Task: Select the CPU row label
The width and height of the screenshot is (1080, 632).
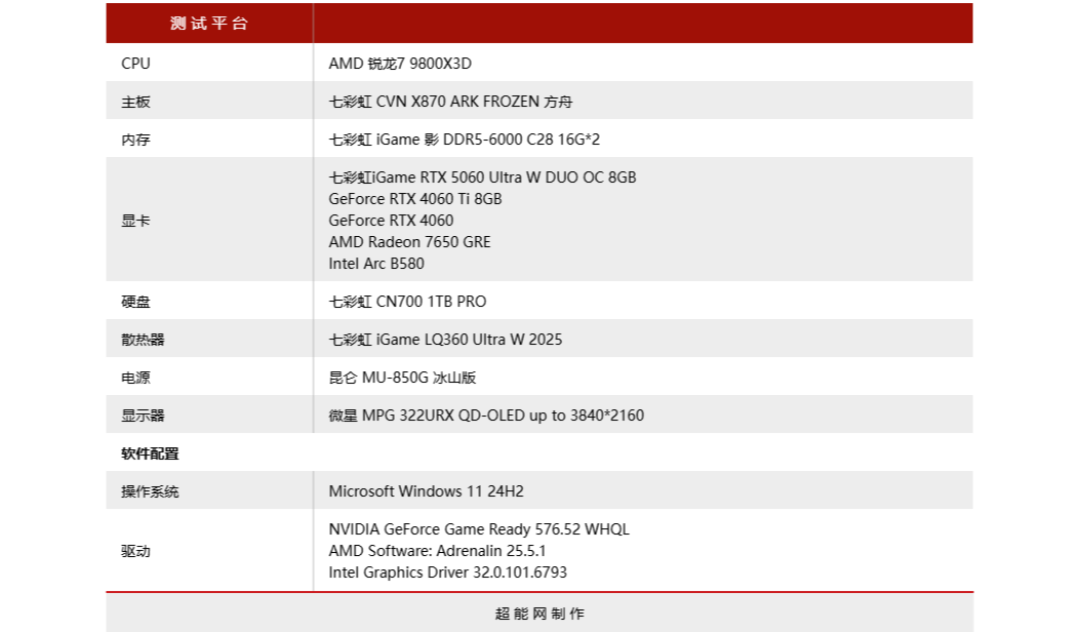Action: [x=136, y=63]
